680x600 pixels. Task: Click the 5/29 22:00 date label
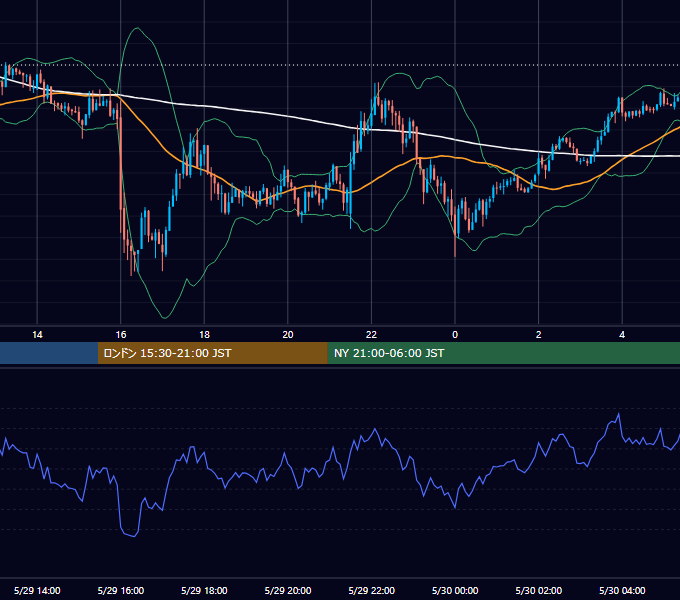point(371,590)
